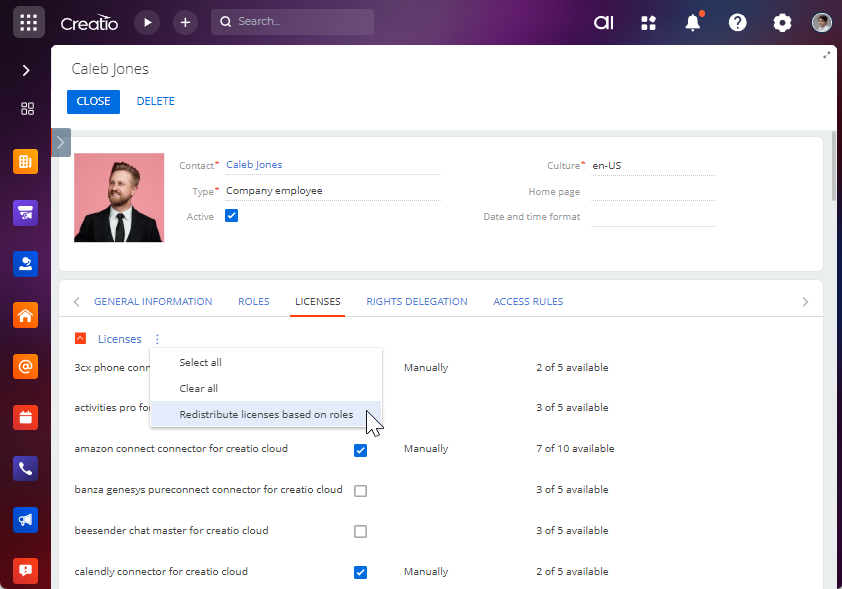
Task: Open the calendar icon in sidebar
Action: [x=26, y=417]
